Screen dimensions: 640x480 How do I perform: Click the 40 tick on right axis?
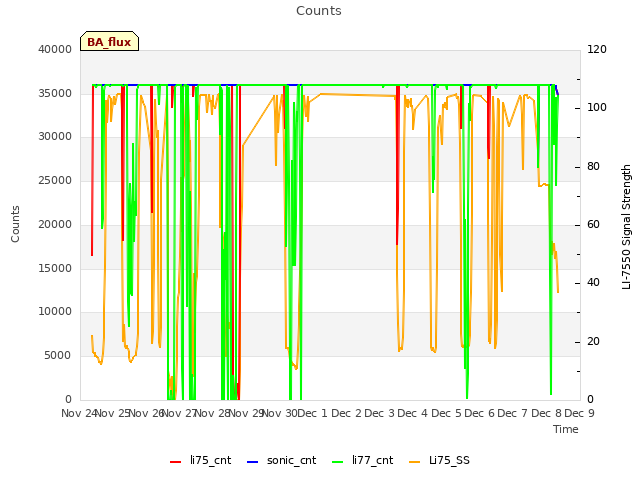[x=593, y=282]
